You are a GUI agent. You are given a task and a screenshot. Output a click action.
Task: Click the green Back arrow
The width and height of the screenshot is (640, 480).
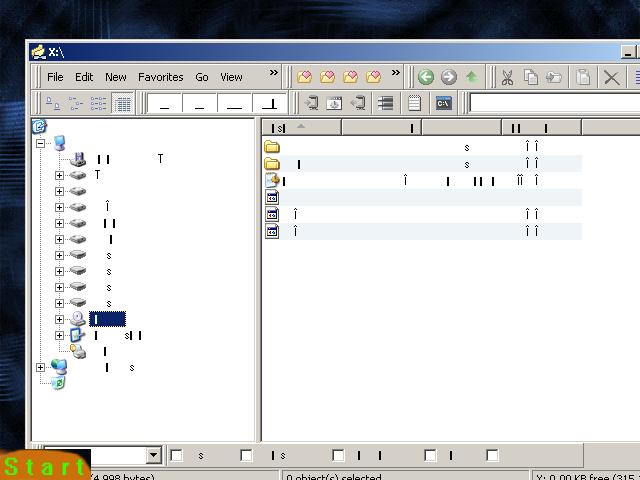[x=426, y=77]
